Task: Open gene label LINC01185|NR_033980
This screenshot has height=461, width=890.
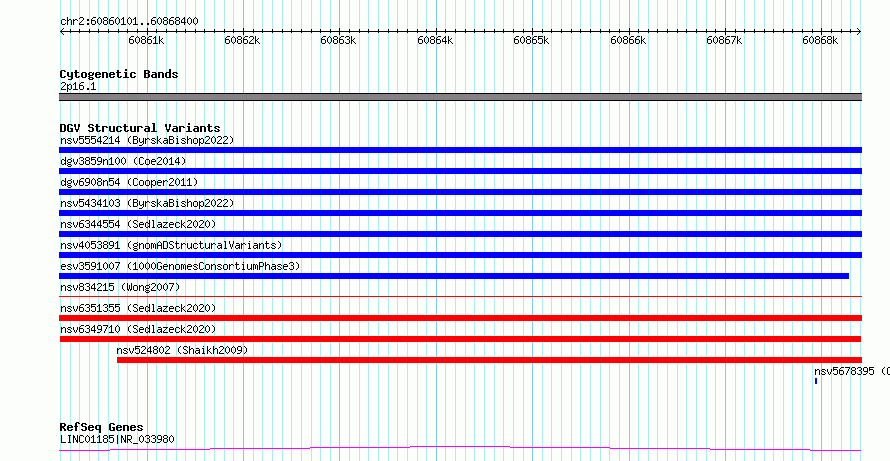Action: click(x=117, y=439)
